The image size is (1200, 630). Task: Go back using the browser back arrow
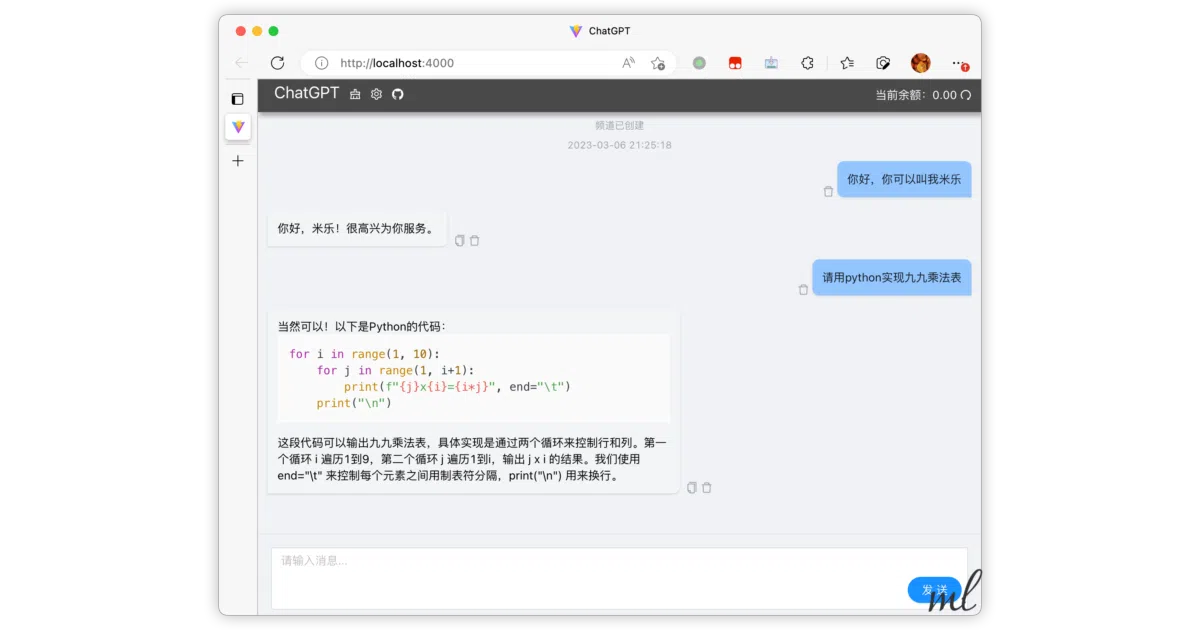click(241, 62)
